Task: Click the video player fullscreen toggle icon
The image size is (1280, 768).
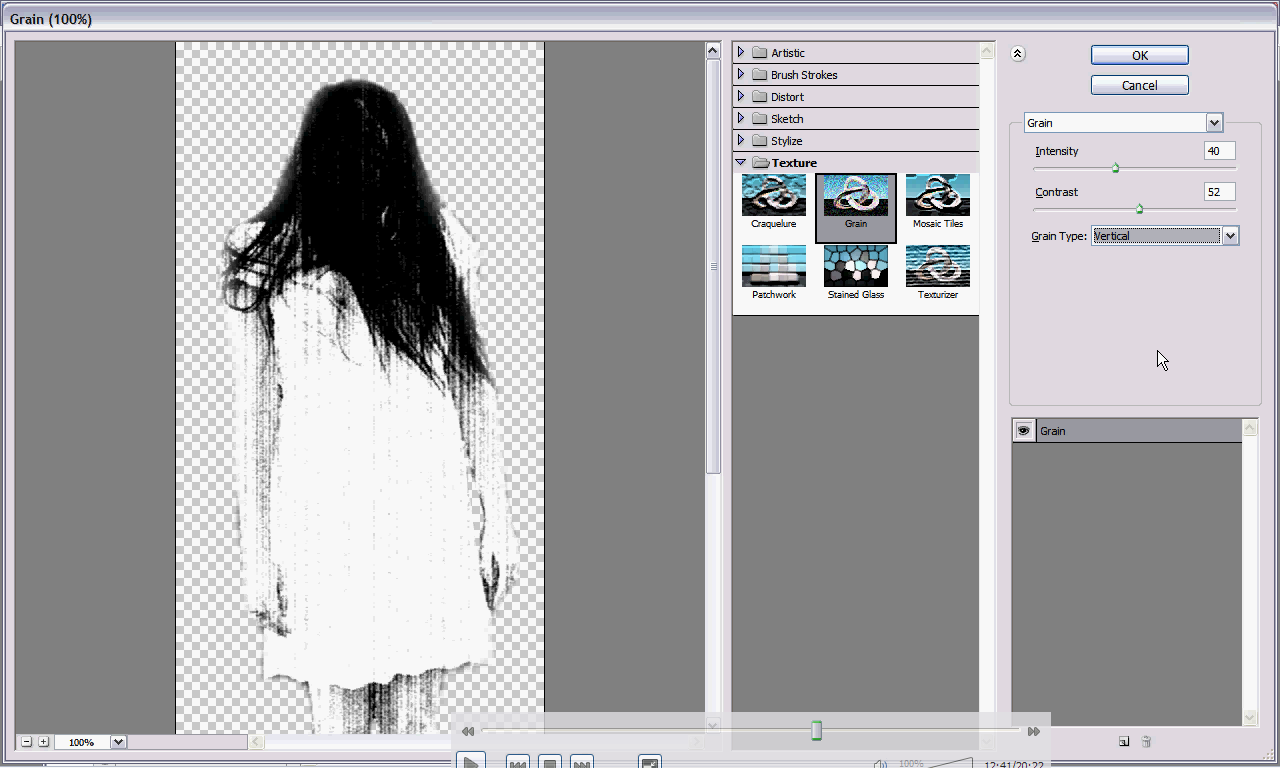Action: coord(650,762)
